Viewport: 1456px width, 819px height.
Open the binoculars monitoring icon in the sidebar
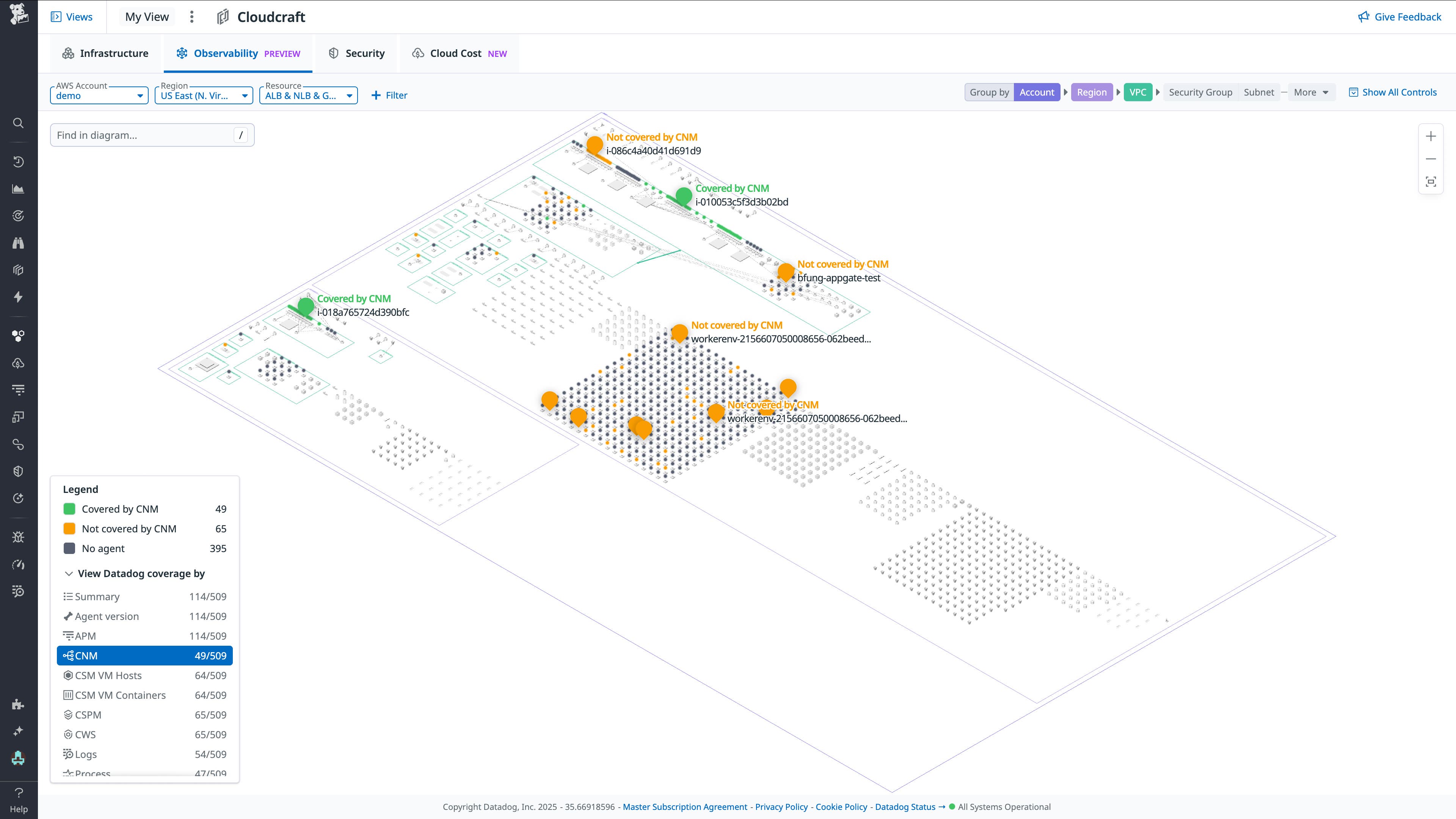[18, 243]
